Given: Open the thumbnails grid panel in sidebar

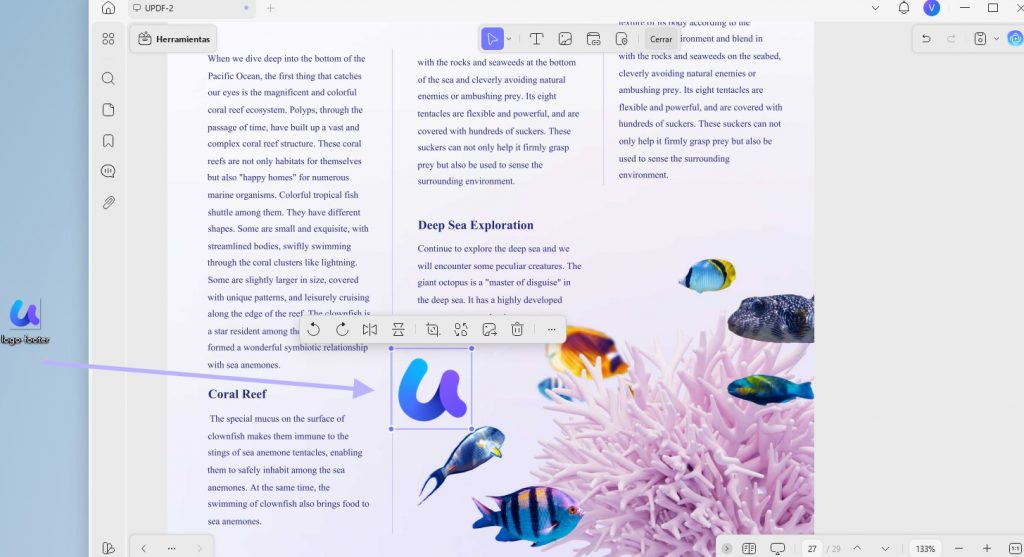Looking at the screenshot, I should click(108, 39).
